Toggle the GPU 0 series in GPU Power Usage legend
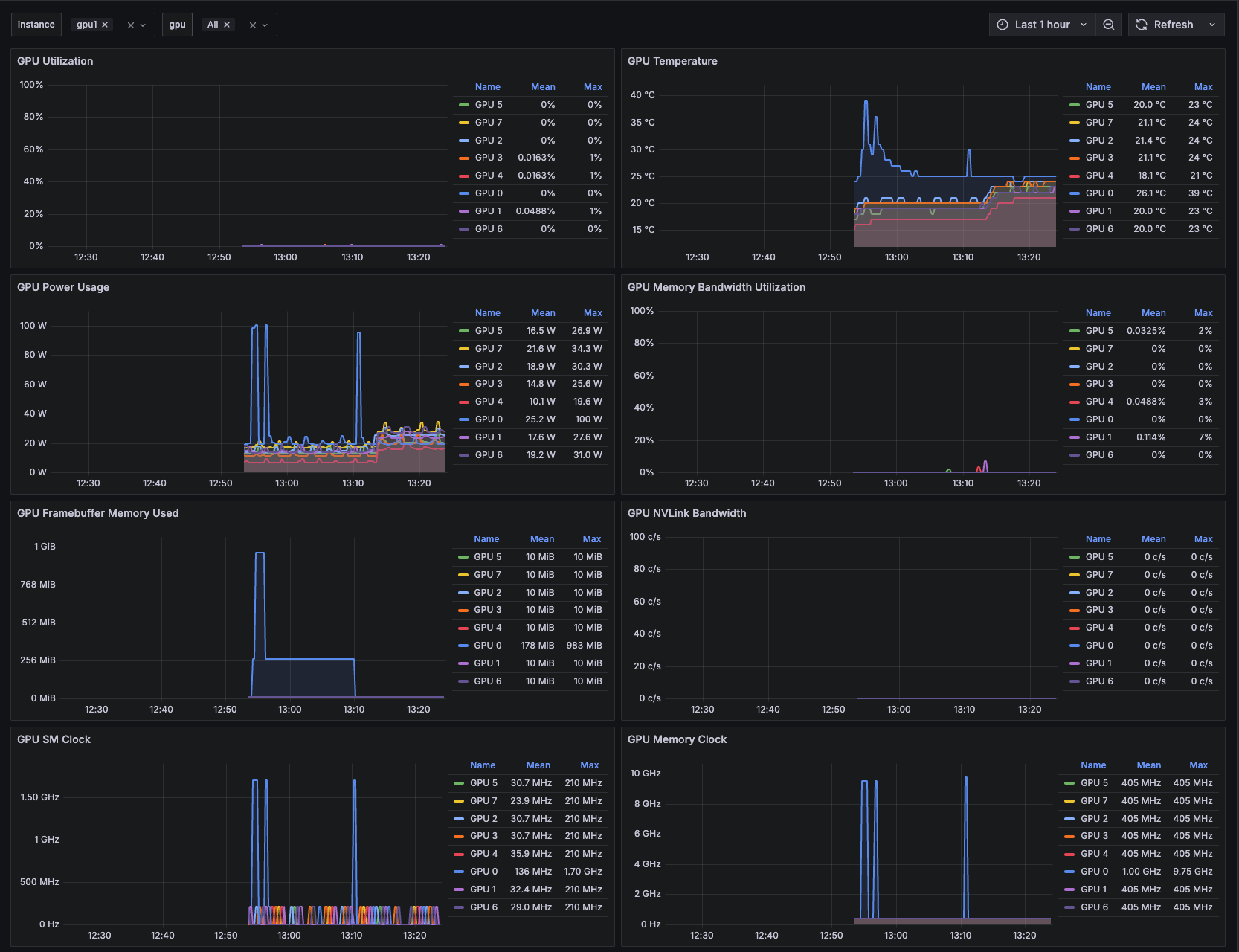 489,419
